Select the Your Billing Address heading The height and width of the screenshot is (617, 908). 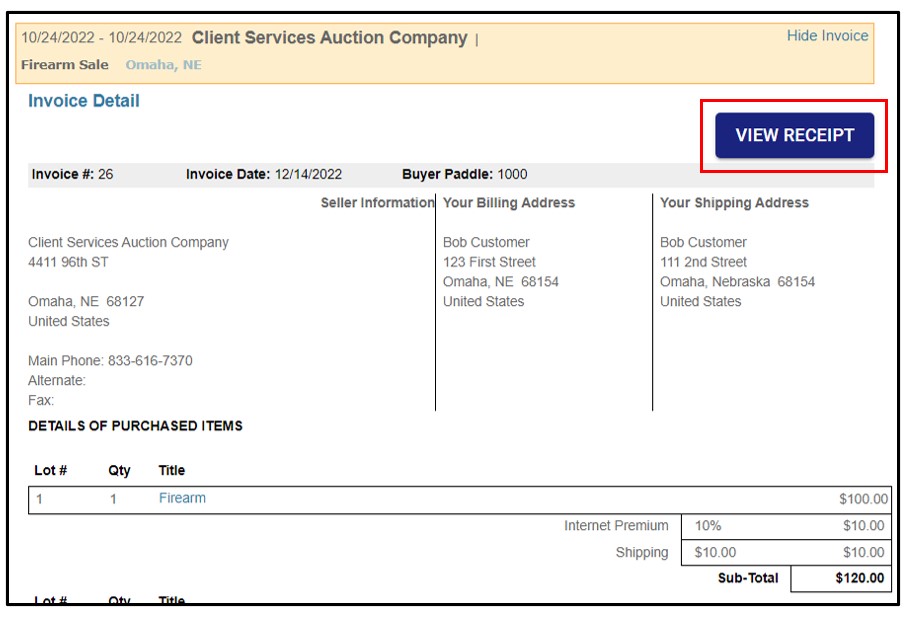pyautogui.click(x=508, y=203)
